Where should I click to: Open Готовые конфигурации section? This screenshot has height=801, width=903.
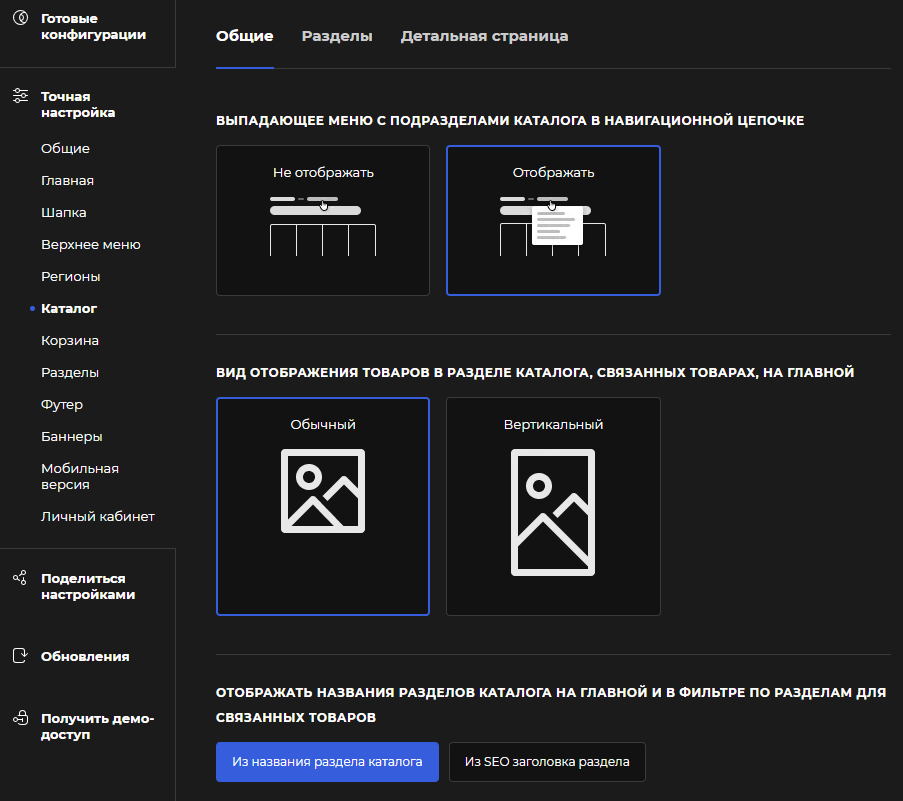(93, 26)
